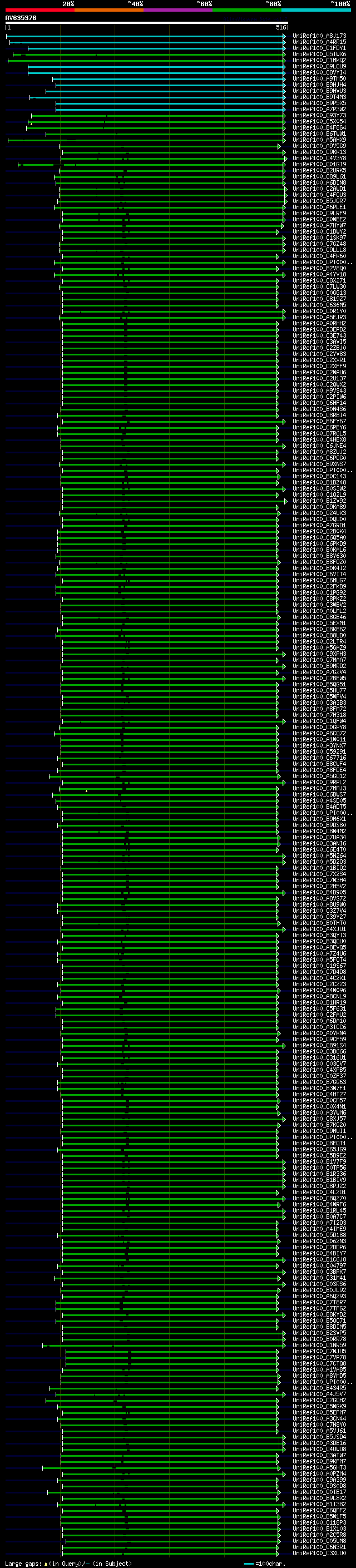Click the cyan ~100% identity legend segment
This screenshot has width=356, height=1568.
[x=316, y=10]
